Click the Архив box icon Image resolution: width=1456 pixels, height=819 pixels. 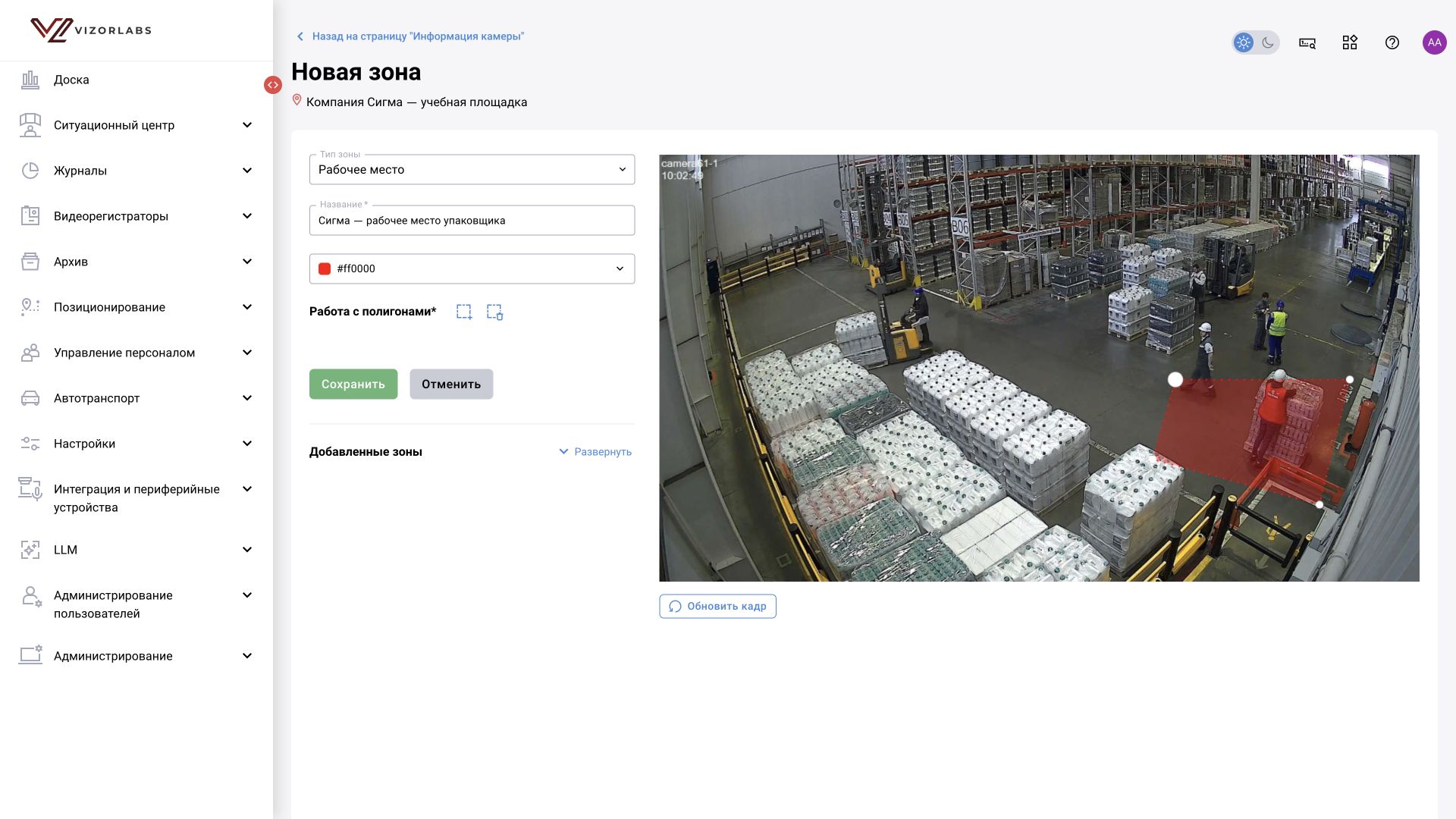click(x=30, y=262)
